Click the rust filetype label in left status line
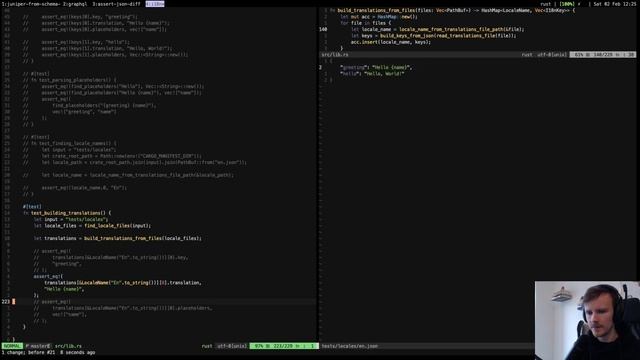 [x=207, y=346]
